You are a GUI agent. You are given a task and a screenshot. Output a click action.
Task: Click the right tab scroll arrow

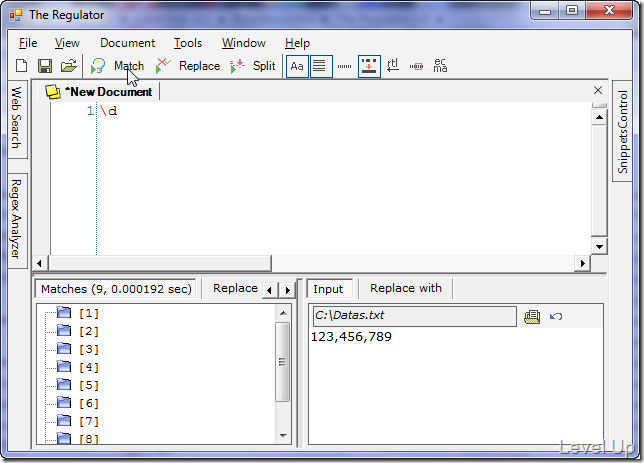tap(288, 290)
